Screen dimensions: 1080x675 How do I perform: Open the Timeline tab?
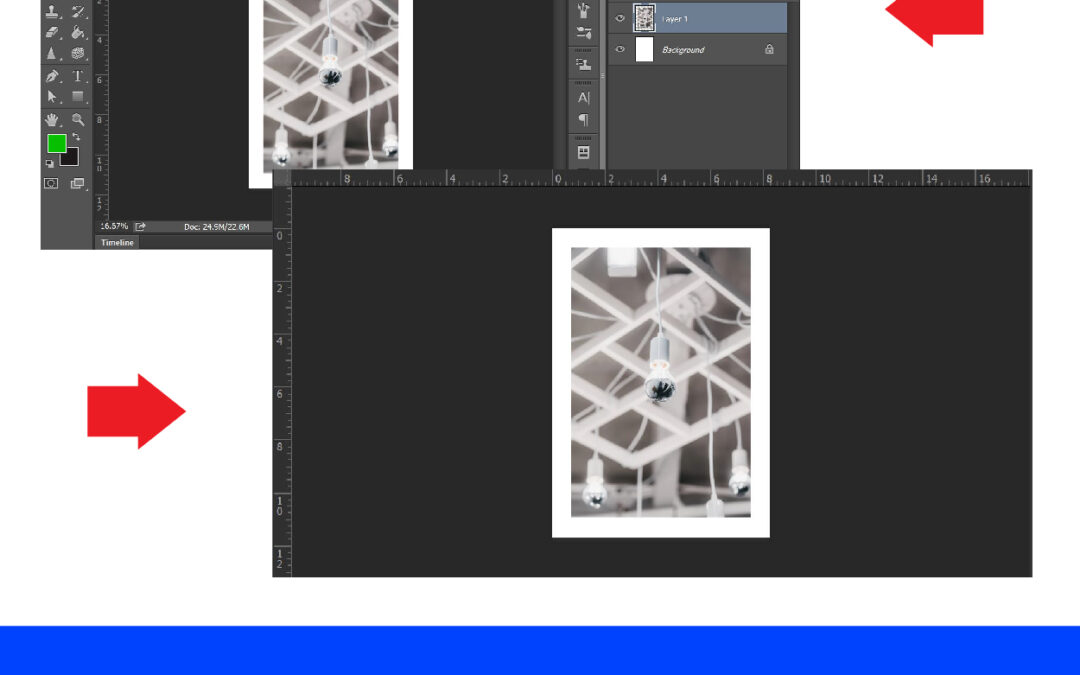click(117, 242)
